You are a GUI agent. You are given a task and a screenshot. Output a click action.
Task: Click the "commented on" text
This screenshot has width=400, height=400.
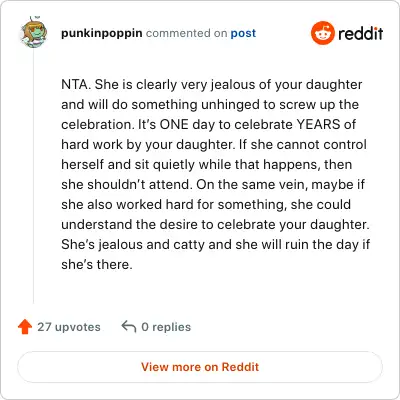(186, 33)
